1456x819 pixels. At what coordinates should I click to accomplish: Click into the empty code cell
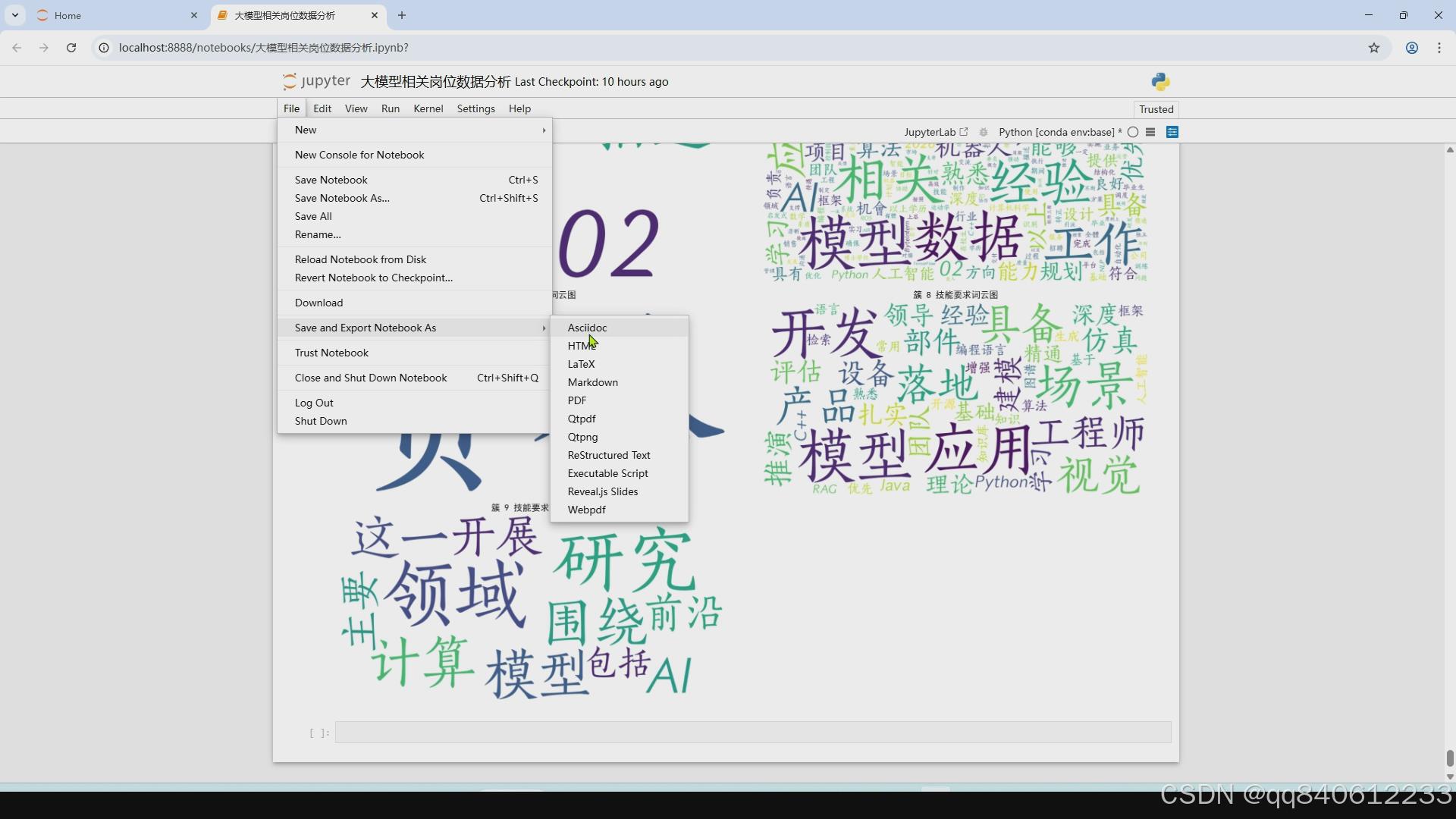(752, 733)
